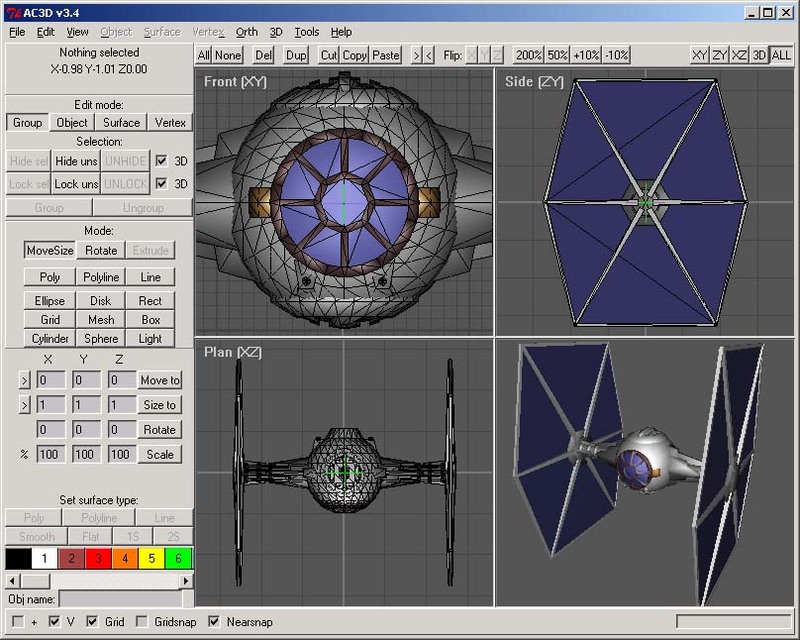Image resolution: width=800 pixels, height=640 pixels.
Task: Click the All selection toolbar button
Action: click(x=204, y=55)
